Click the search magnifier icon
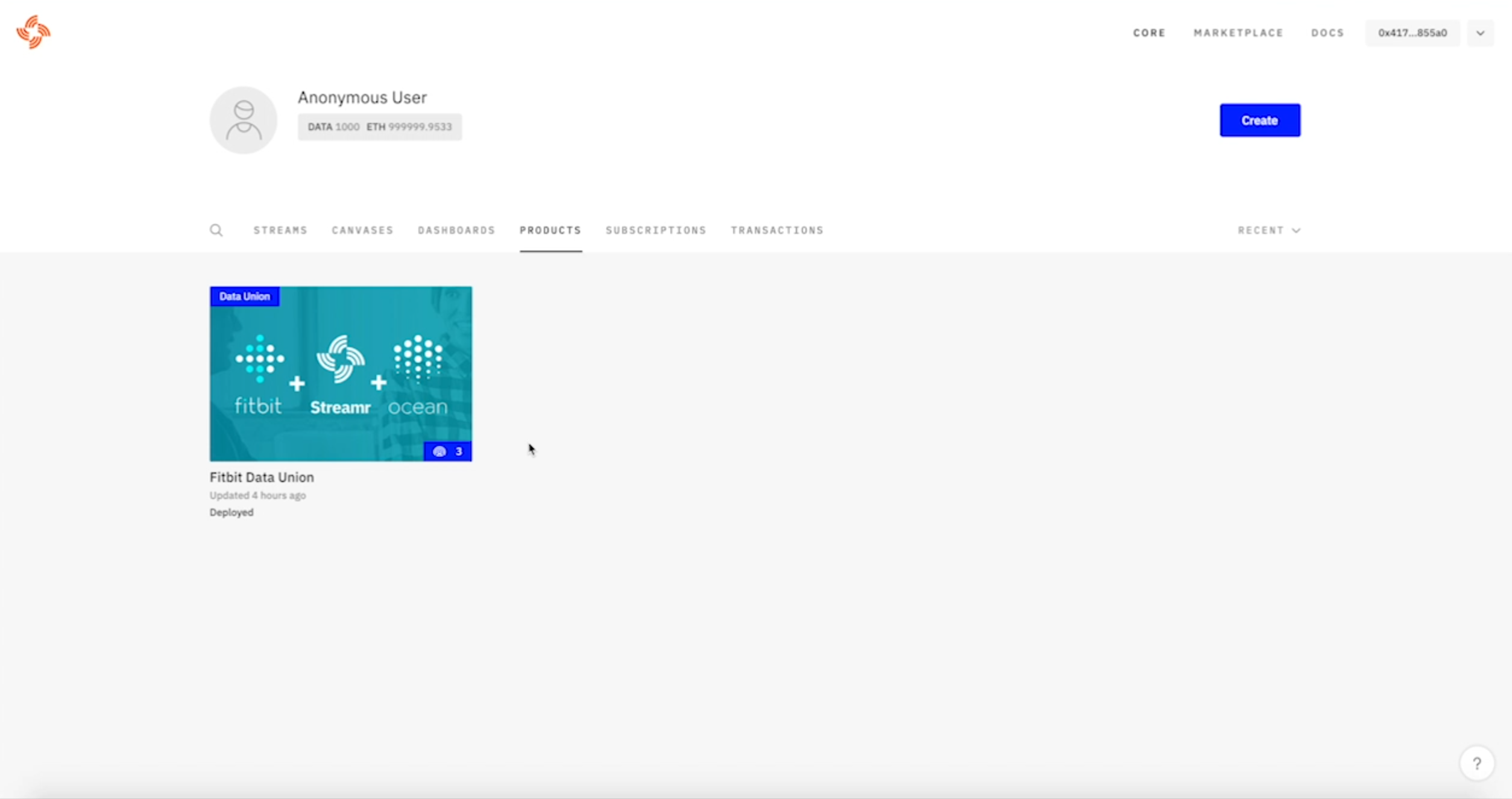This screenshot has width=1512, height=799. 216,230
